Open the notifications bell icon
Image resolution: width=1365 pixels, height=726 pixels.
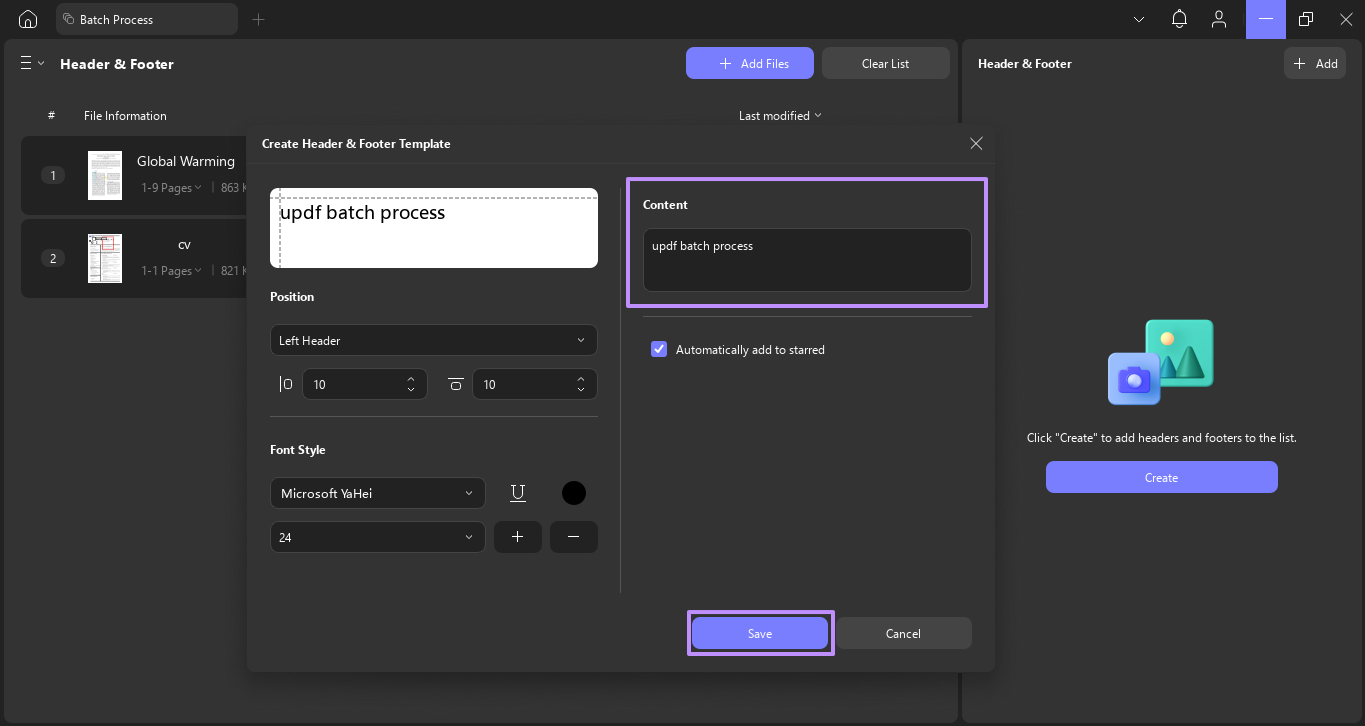tap(1180, 19)
